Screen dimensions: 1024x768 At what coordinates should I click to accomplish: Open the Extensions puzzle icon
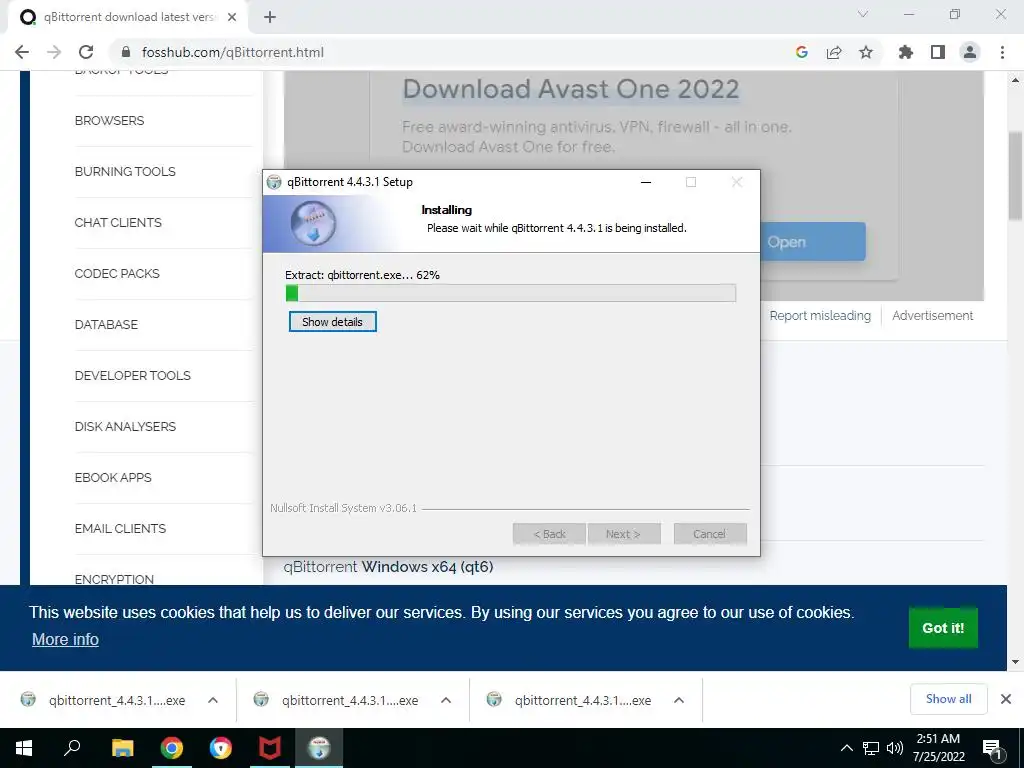[x=905, y=52]
